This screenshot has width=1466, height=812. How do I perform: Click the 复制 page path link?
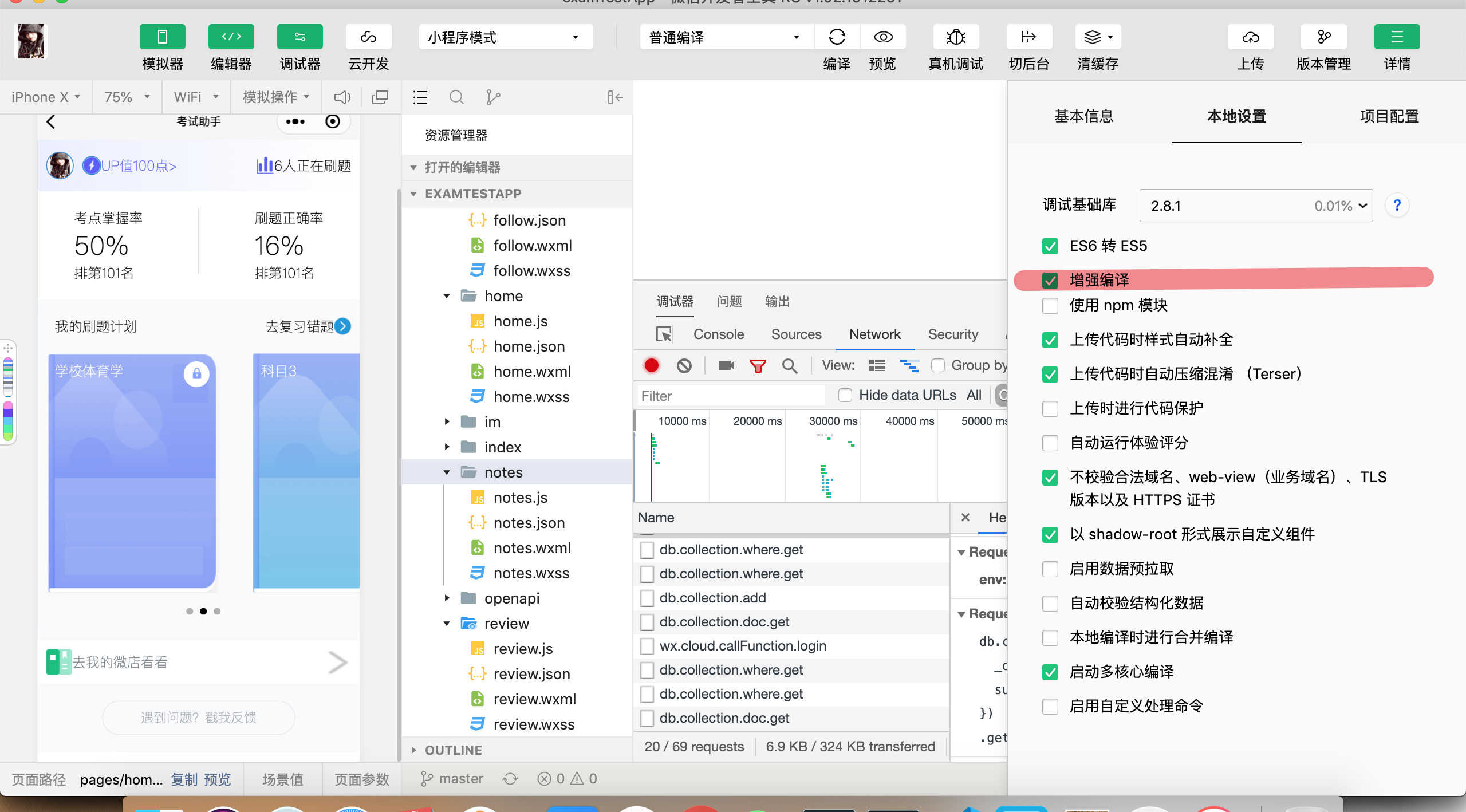click(x=184, y=779)
